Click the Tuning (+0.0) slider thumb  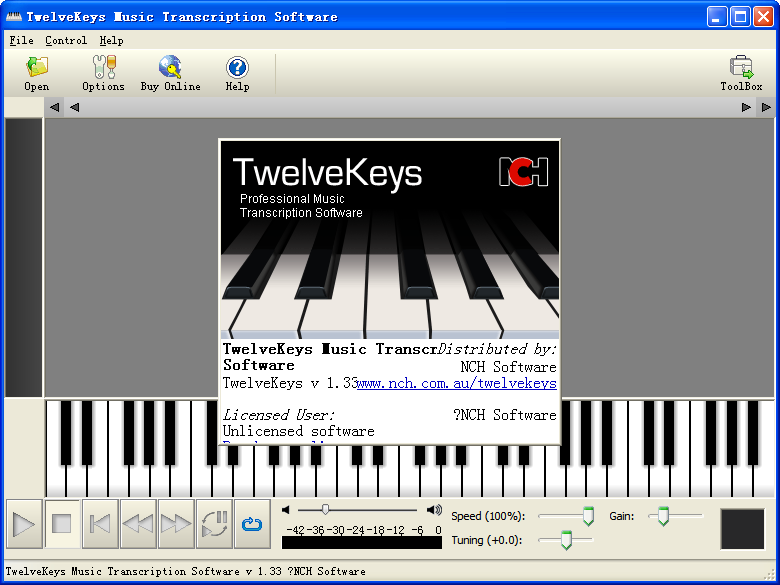click(x=566, y=540)
